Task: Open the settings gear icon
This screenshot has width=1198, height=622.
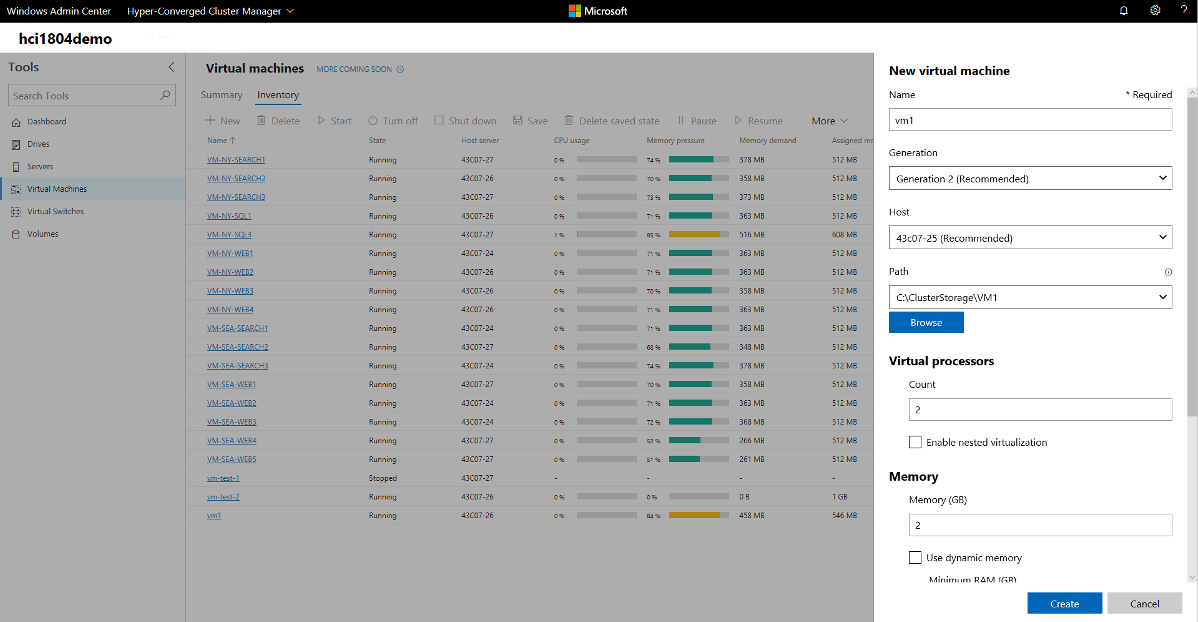Action: click(x=1155, y=11)
